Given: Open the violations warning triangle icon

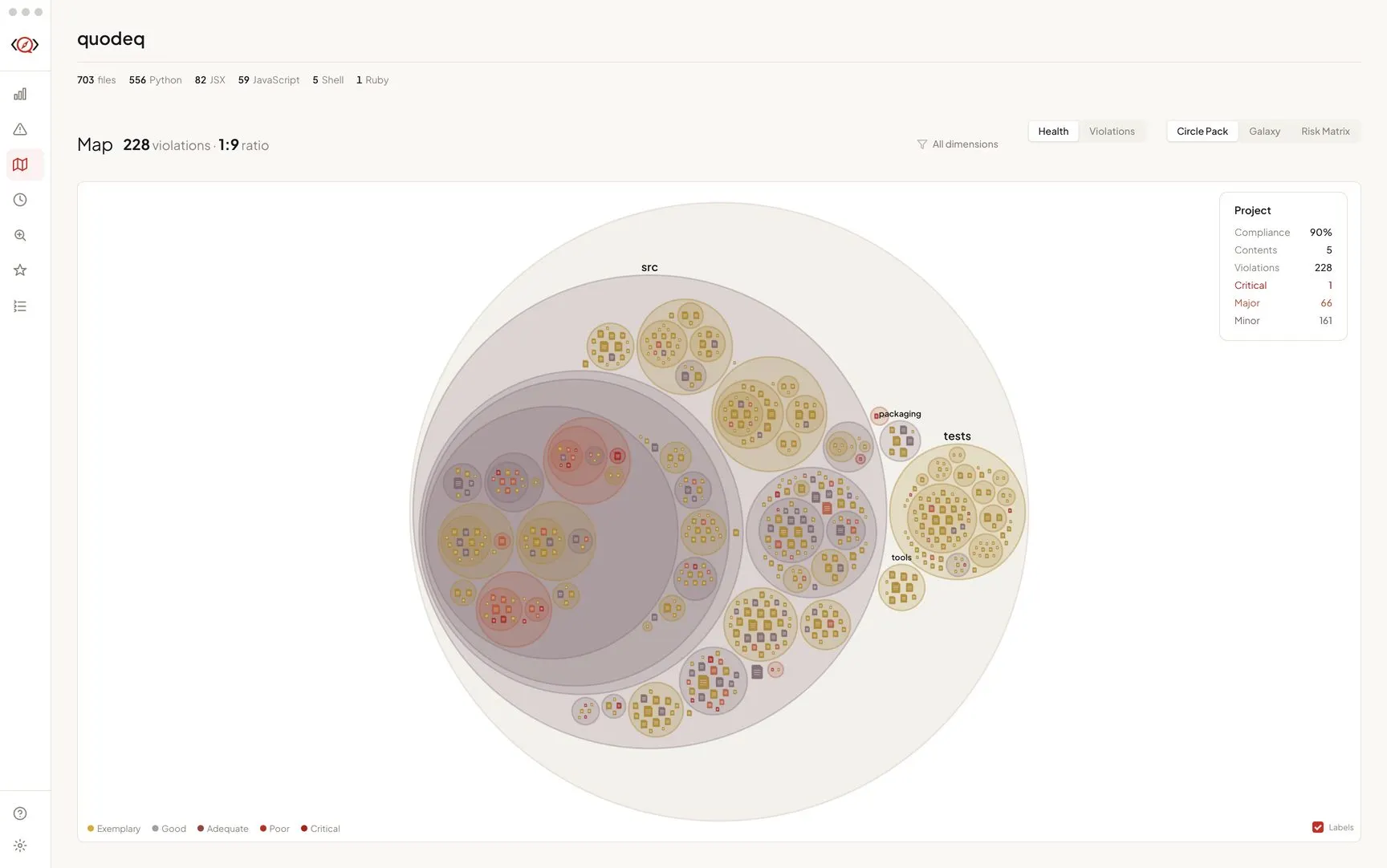Looking at the screenshot, I should click(x=20, y=129).
